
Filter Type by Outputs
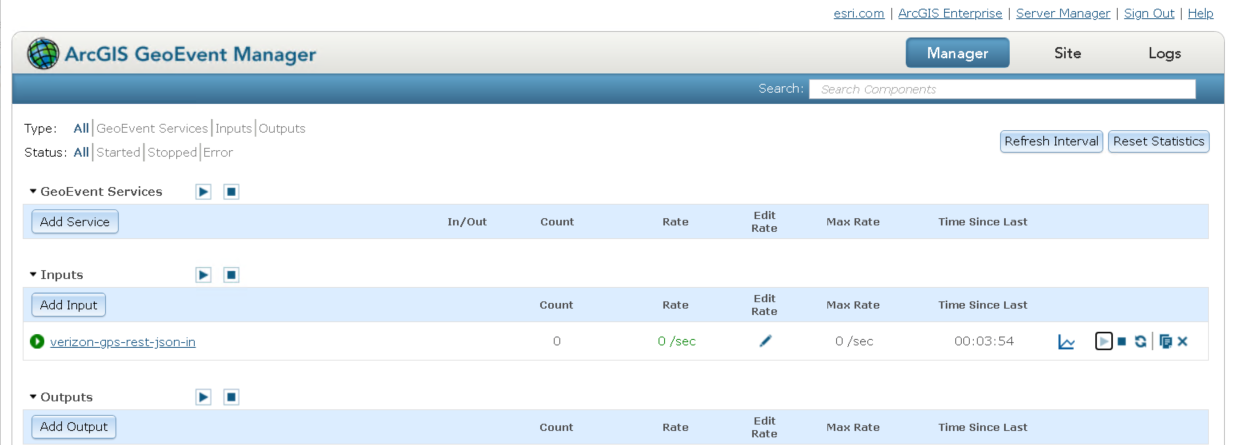282,128
